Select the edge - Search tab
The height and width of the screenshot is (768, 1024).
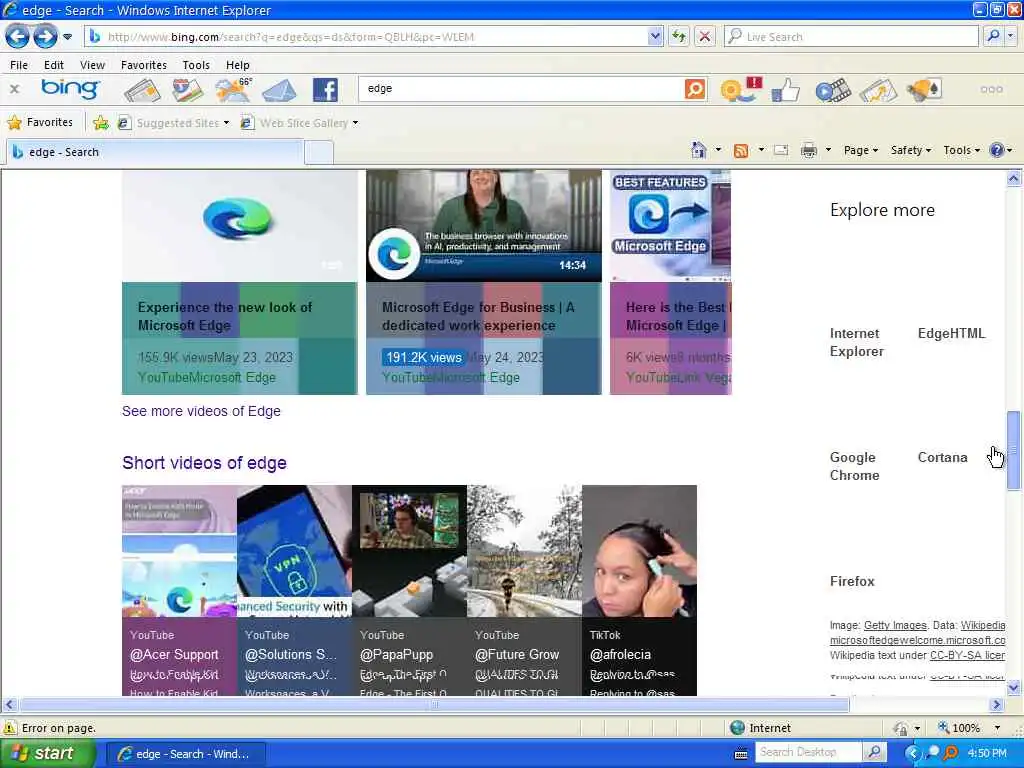[155, 152]
